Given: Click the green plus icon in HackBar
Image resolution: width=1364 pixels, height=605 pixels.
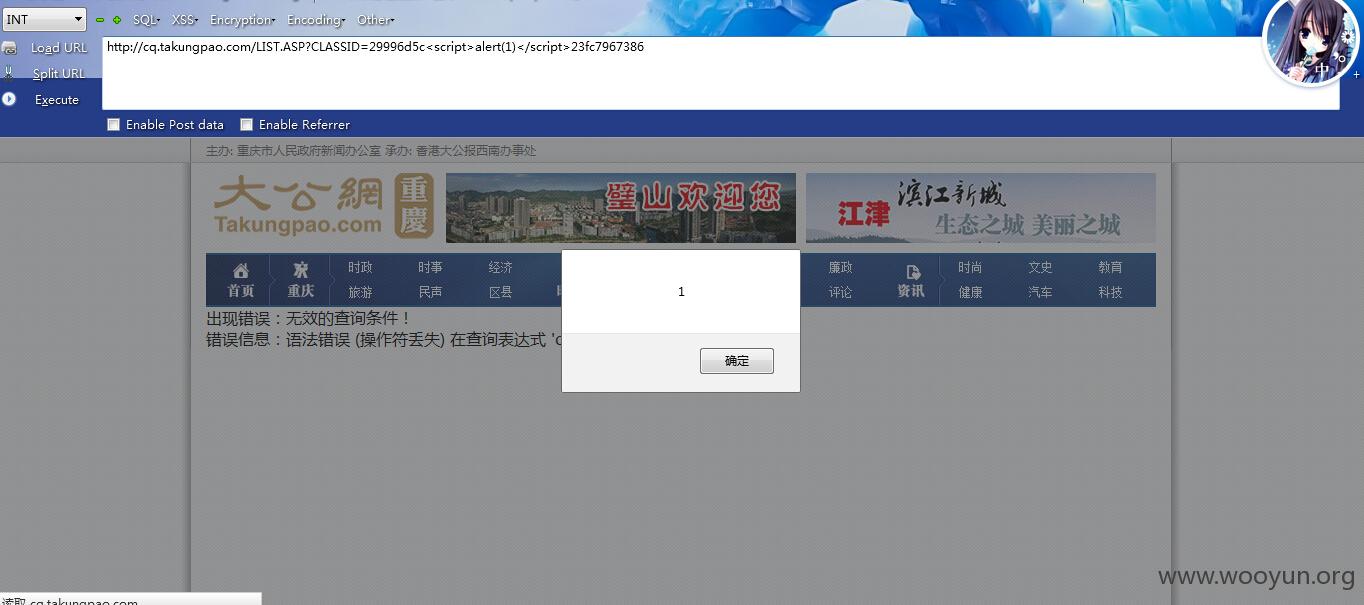Looking at the screenshot, I should point(117,20).
